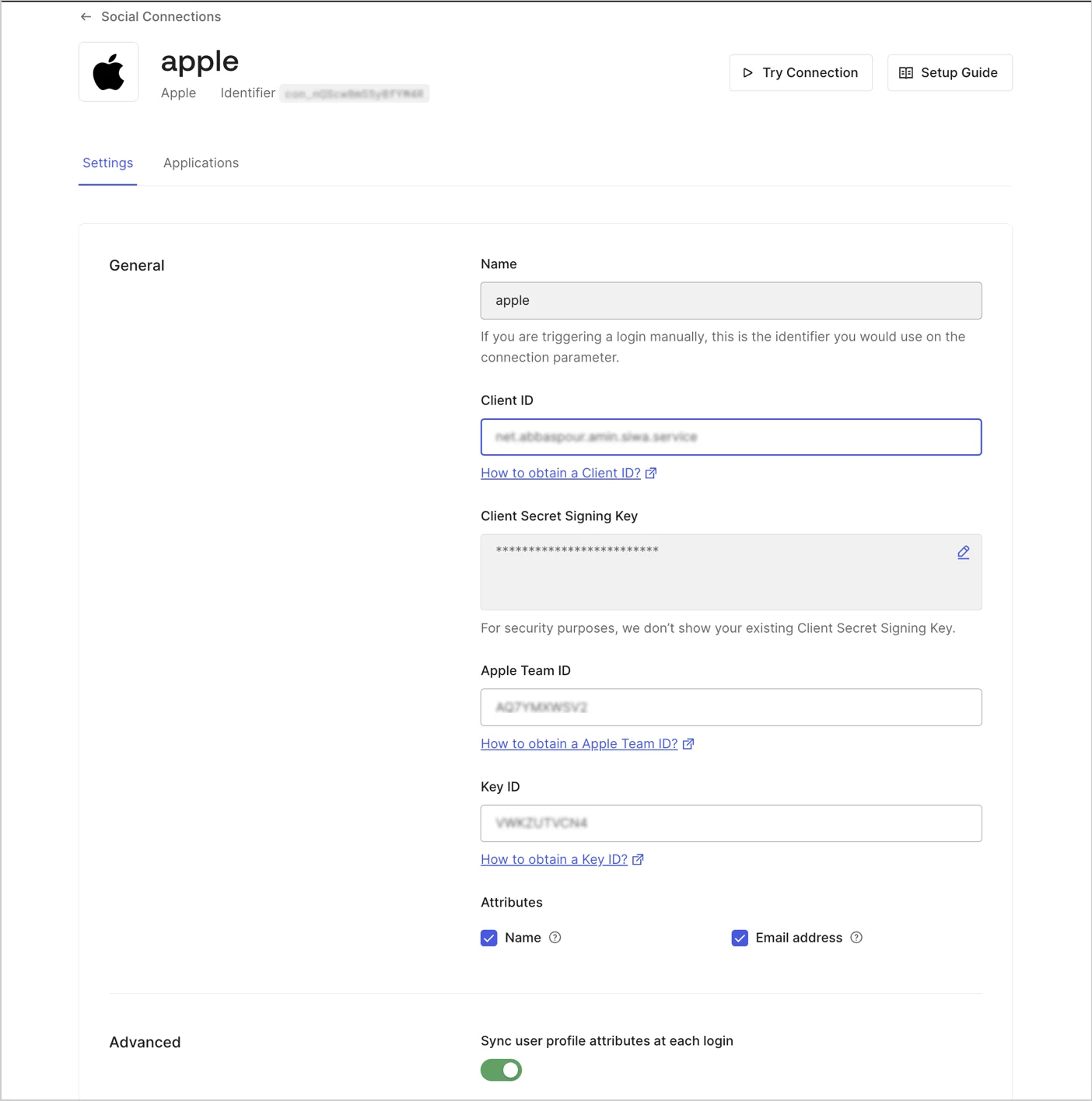Screen dimensions: 1092x1101
Task: Open How to obtain a Client ID link
Action: pyautogui.click(x=561, y=473)
